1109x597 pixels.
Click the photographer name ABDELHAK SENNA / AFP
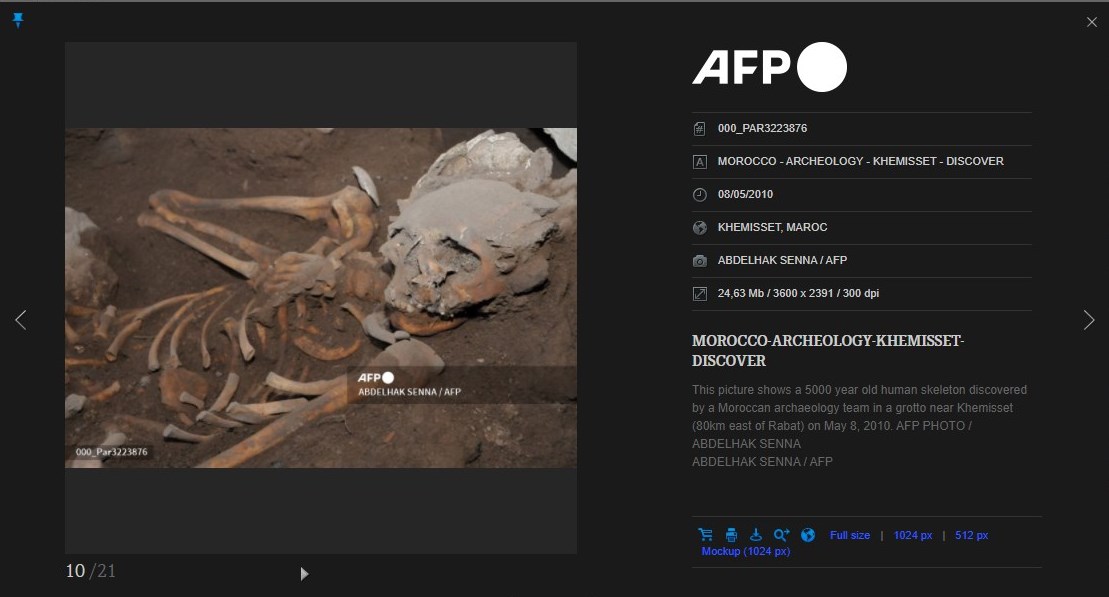tap(782, 260)
